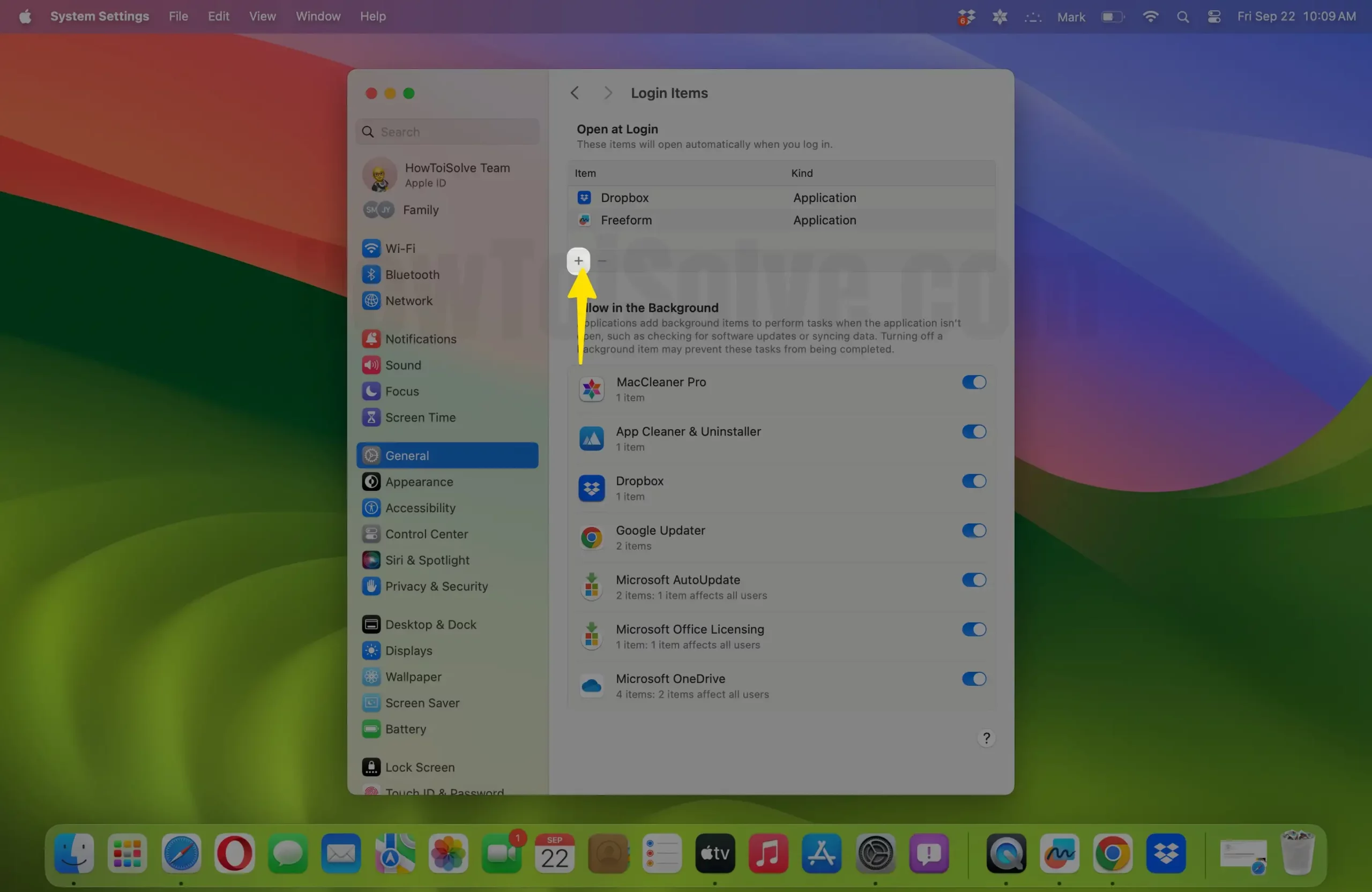Open Desktop & Dock settings

point(448,625)
